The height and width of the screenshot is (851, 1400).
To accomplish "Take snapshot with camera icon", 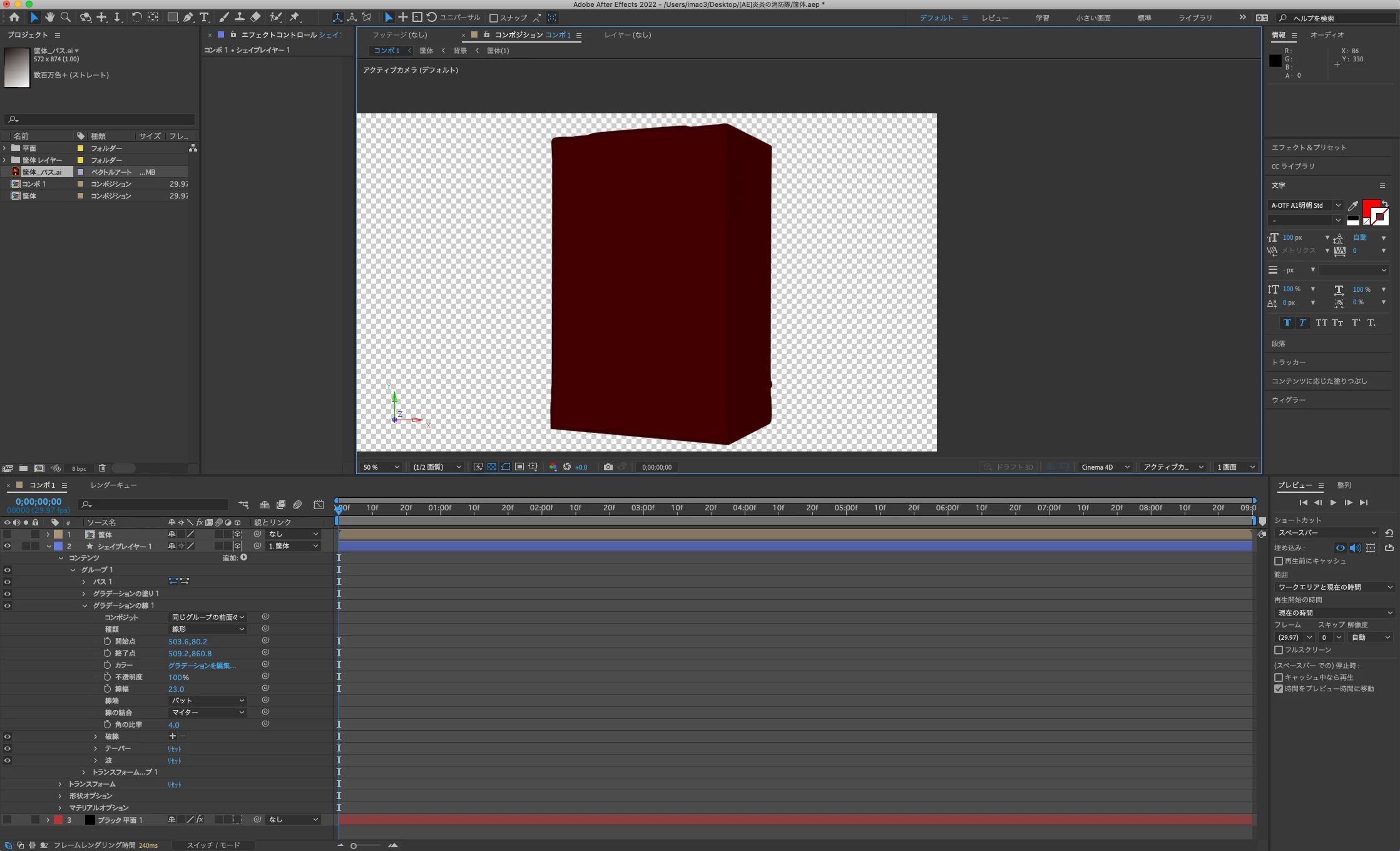I will [x=608, y=467].
